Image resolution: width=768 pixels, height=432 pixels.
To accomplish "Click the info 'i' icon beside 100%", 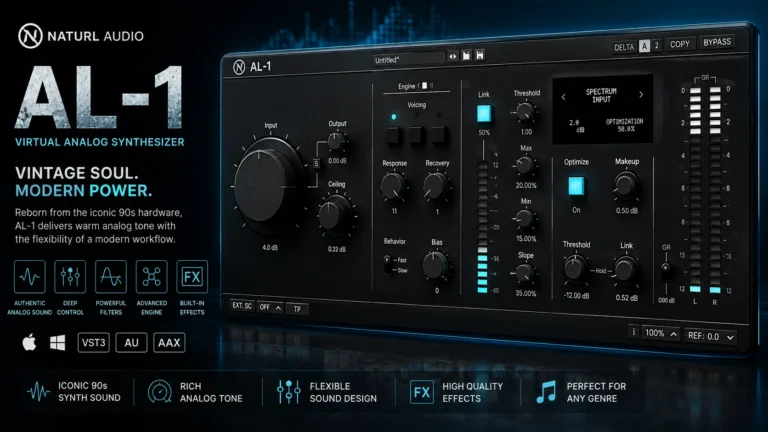I will (633, 332).
